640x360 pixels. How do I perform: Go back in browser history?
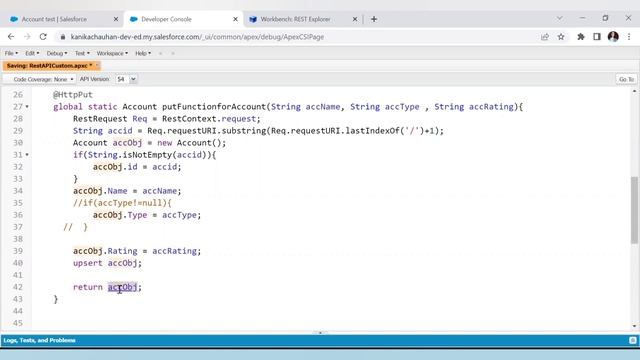pyautogui.click(x=11, y=37)
